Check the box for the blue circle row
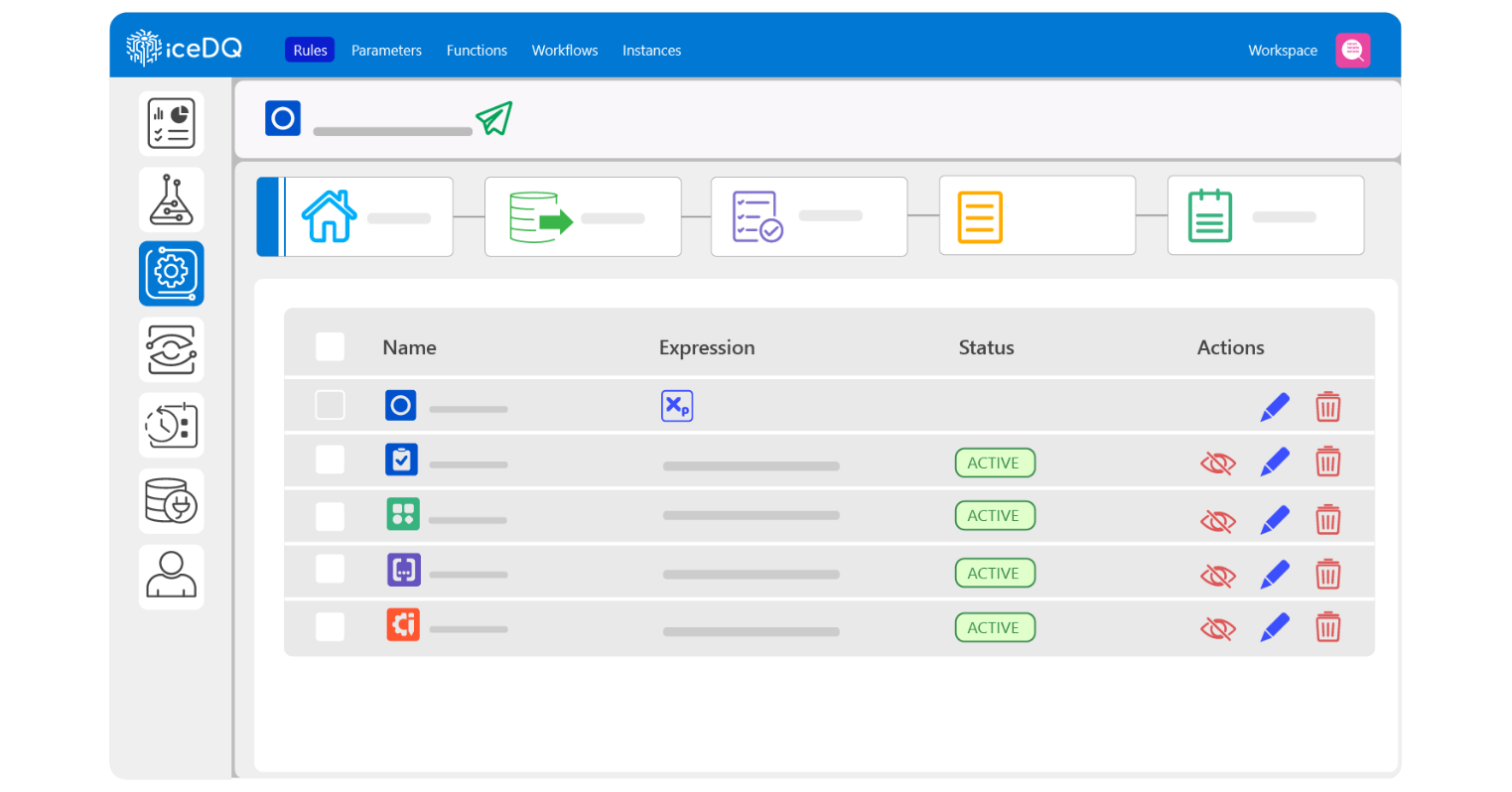Screen dimensions: 1512x792 pos(330,405)
